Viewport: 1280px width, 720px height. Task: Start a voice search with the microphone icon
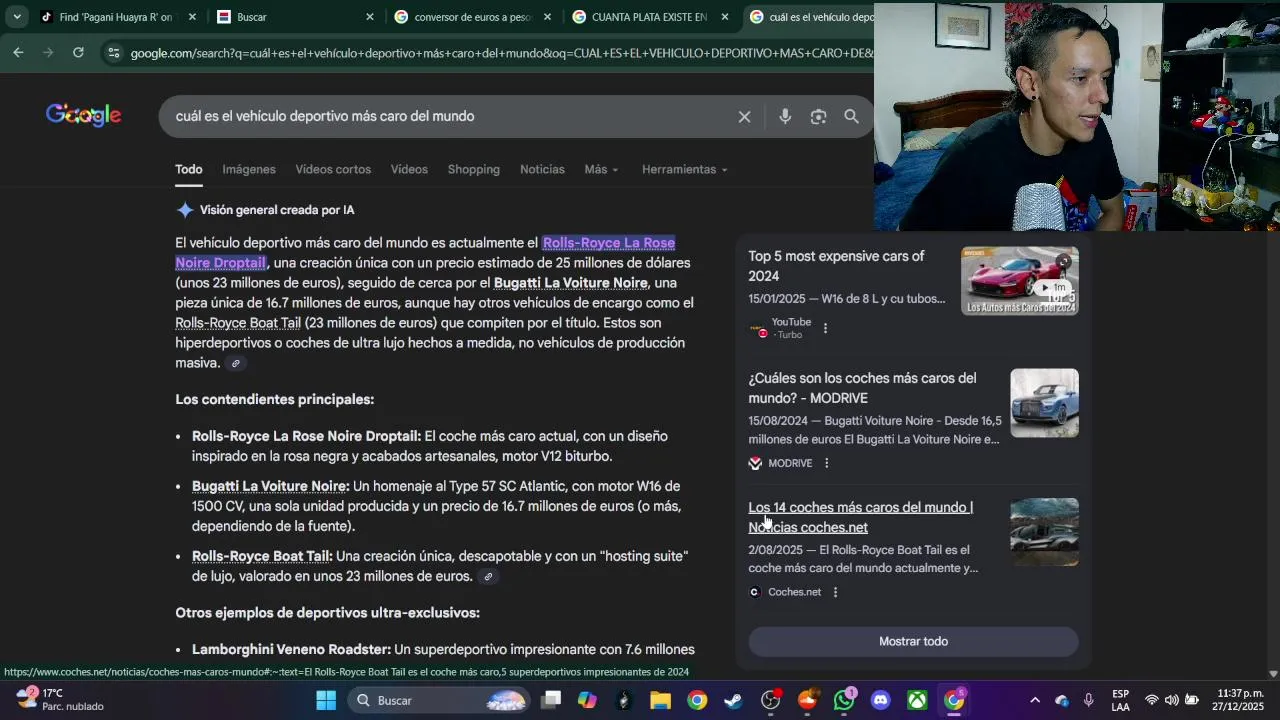[785, 117]
